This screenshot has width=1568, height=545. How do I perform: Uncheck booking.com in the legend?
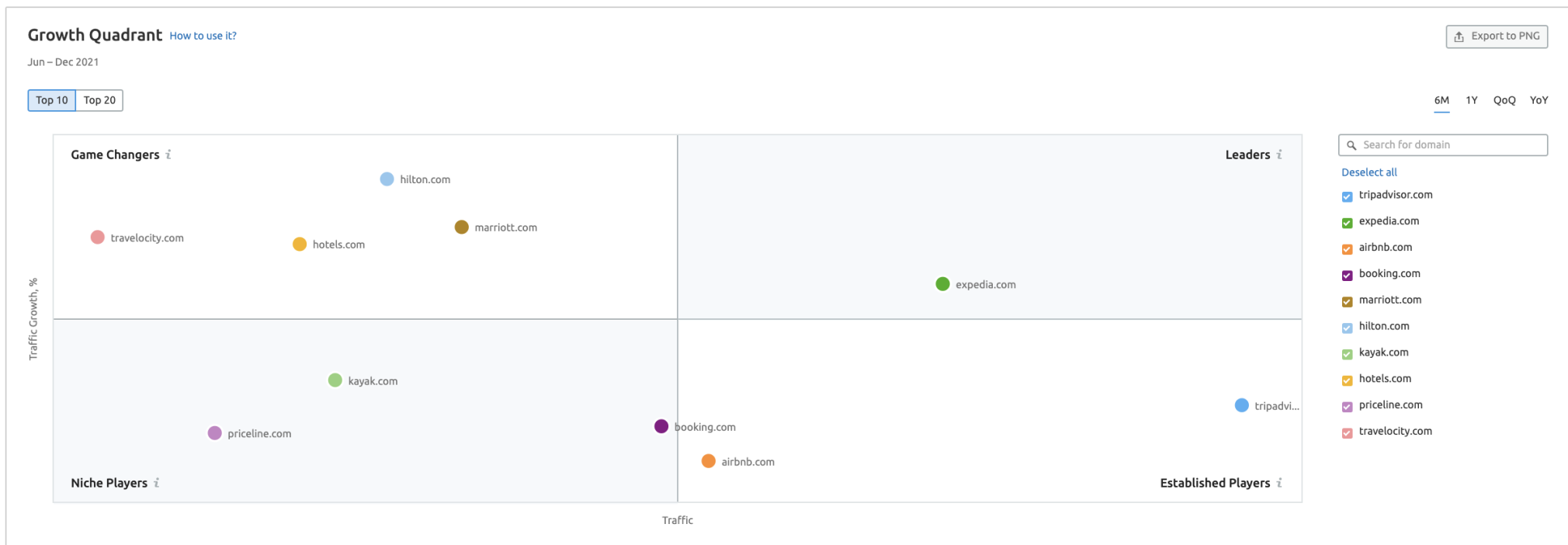[x=1348, y=275]
